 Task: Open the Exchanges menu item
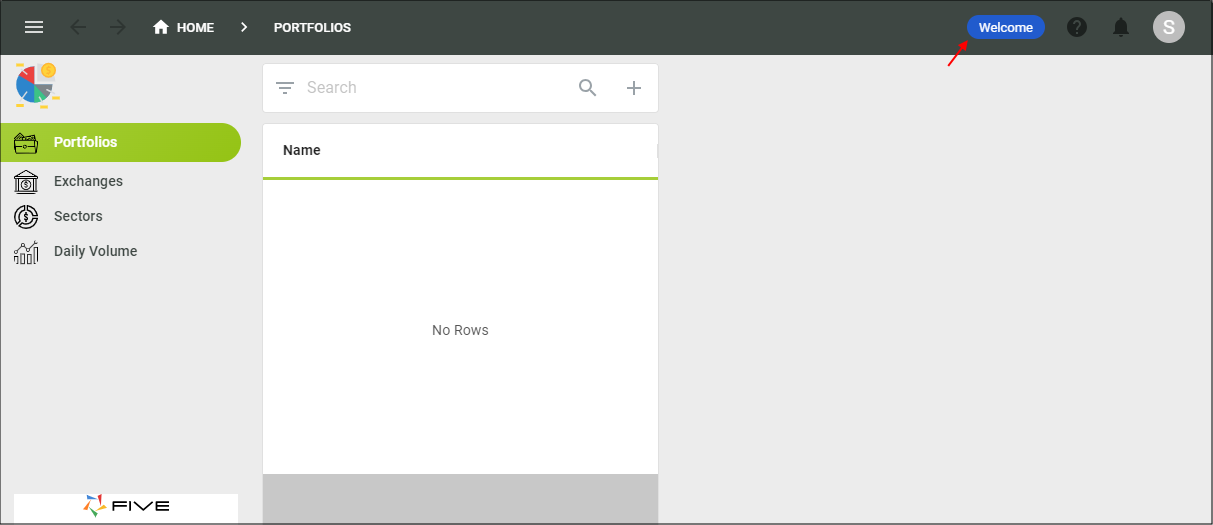point(88,181)
